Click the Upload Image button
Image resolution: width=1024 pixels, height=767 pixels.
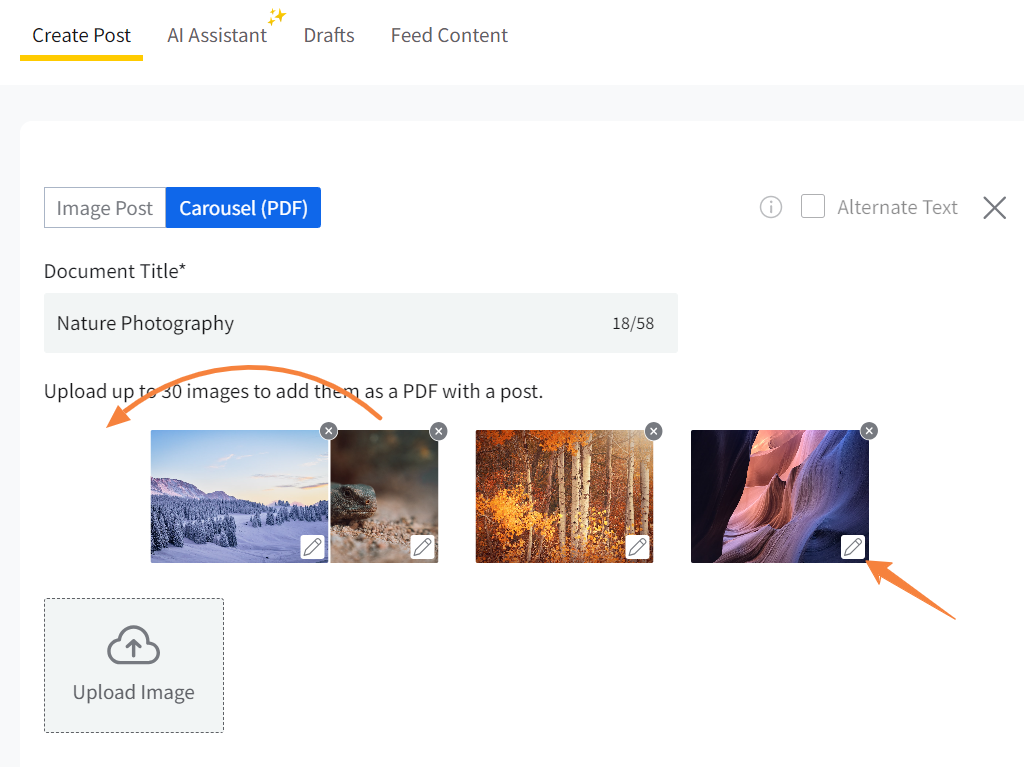click(134, 665)
